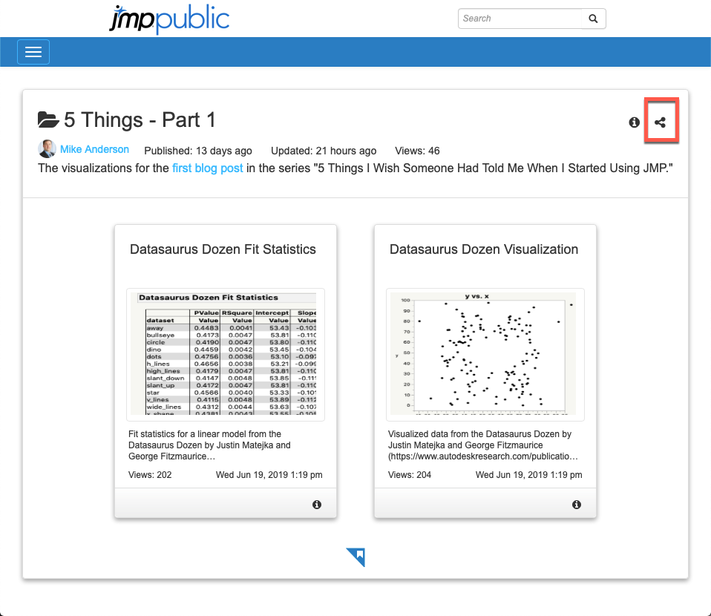Open collection info icon beside share
Viewport: 711px width, 616px height.
634,122
